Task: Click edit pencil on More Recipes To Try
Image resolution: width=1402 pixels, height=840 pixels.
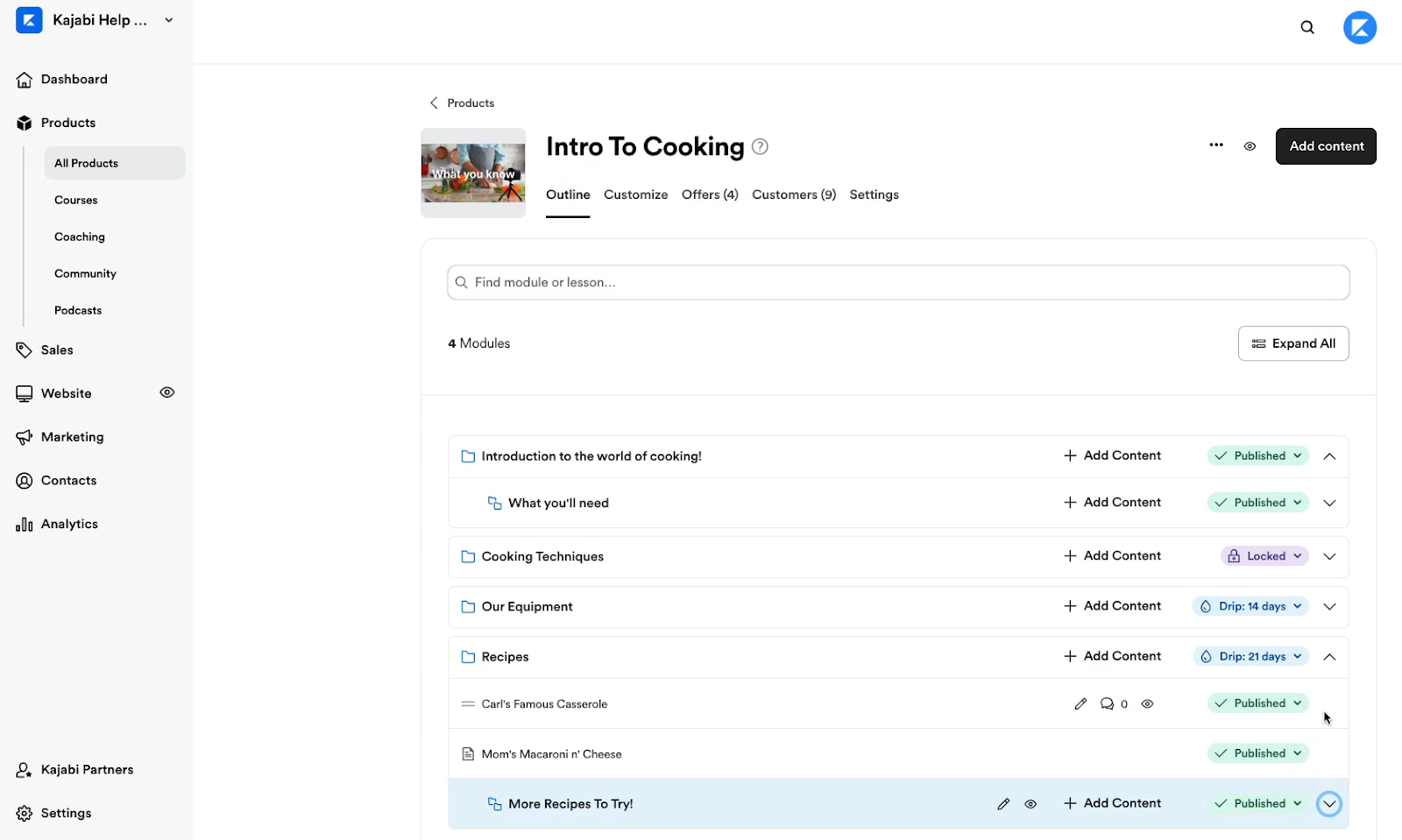Action: coord(1003,804)
